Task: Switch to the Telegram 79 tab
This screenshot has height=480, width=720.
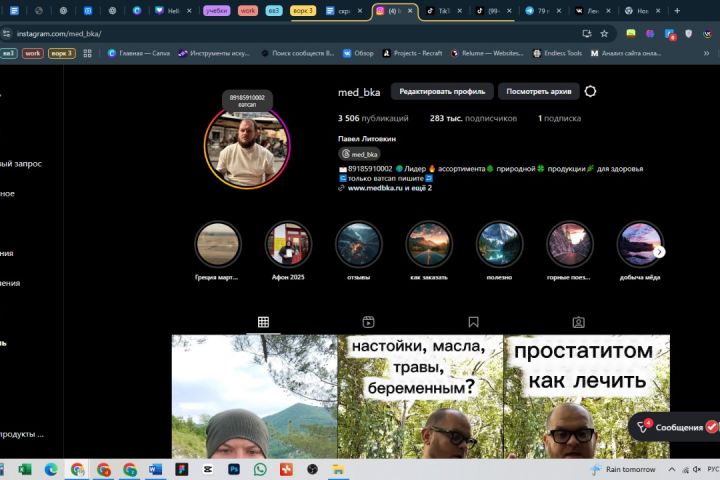Action: click(x=543, y=11)
